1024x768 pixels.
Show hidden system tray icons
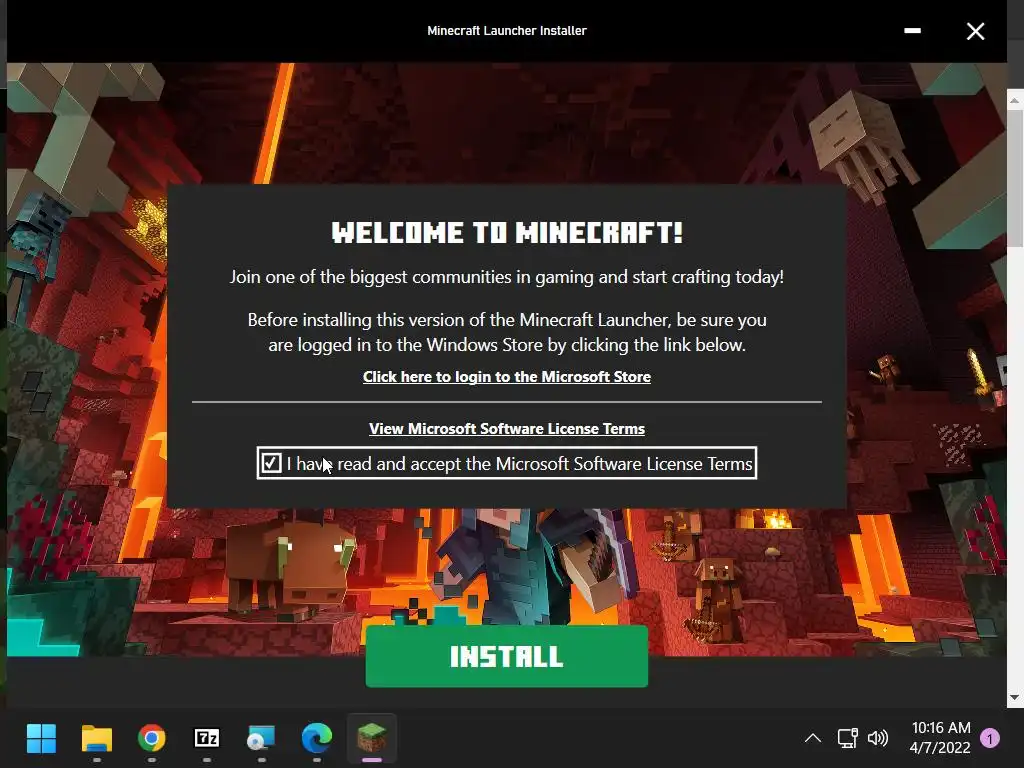tap(812, 738)
